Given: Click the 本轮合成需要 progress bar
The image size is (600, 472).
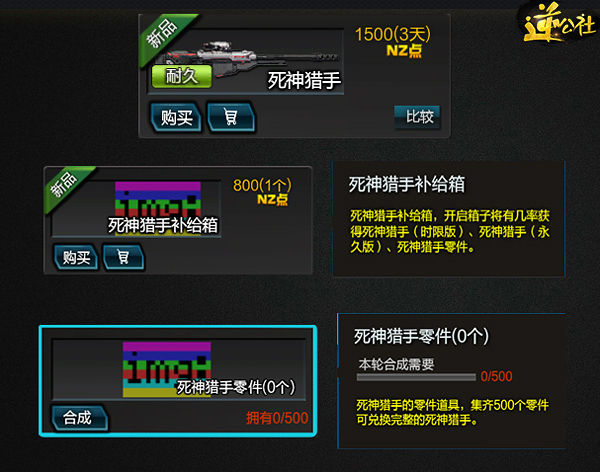Looking at the screenshot, I should coord(416,377).
